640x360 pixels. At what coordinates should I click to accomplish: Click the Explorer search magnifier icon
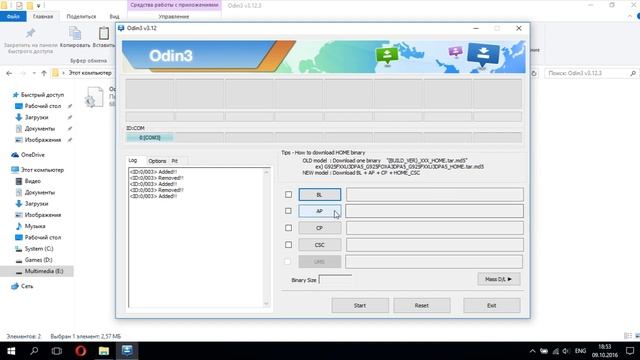[x=633, y=73]
